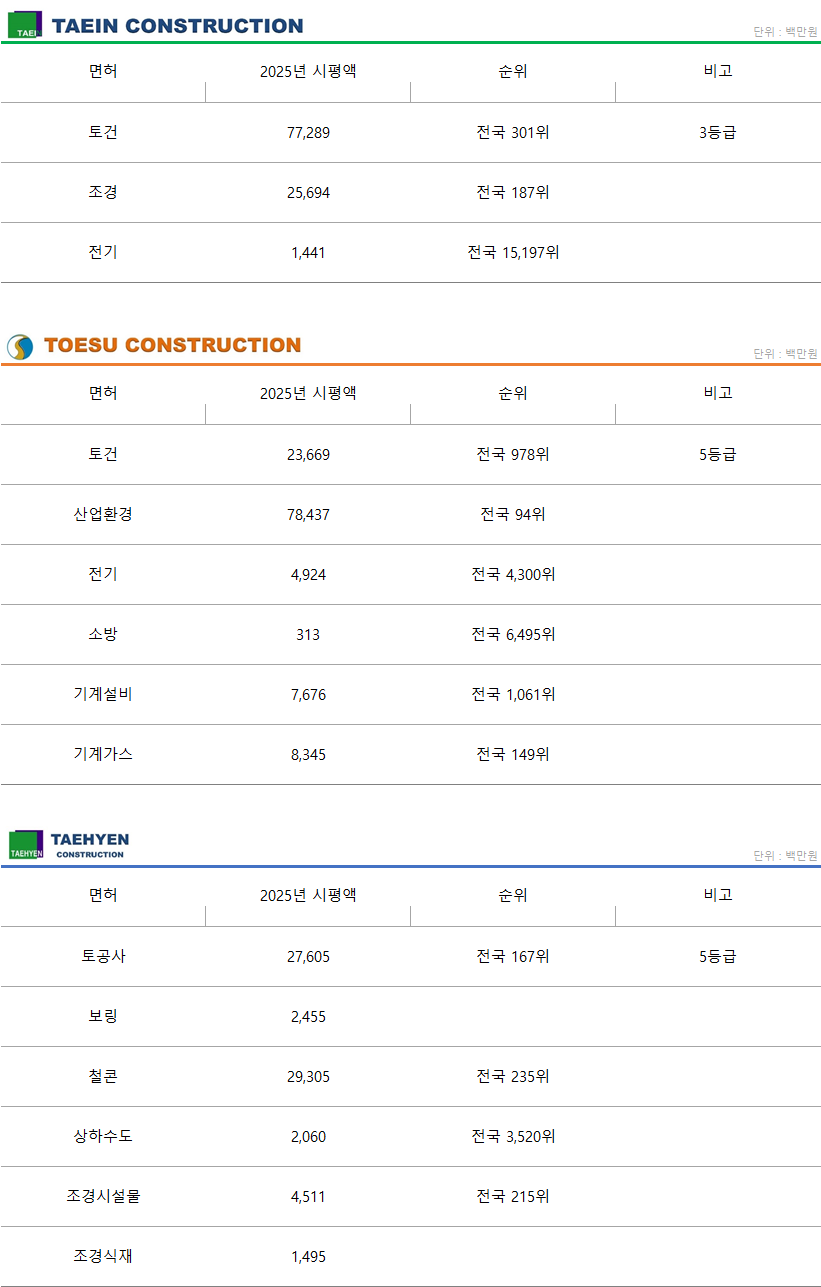
Task: Click the orange TOESU CONSTRUCTION title text
Action: pyautogui.click(x=172, y=345)
